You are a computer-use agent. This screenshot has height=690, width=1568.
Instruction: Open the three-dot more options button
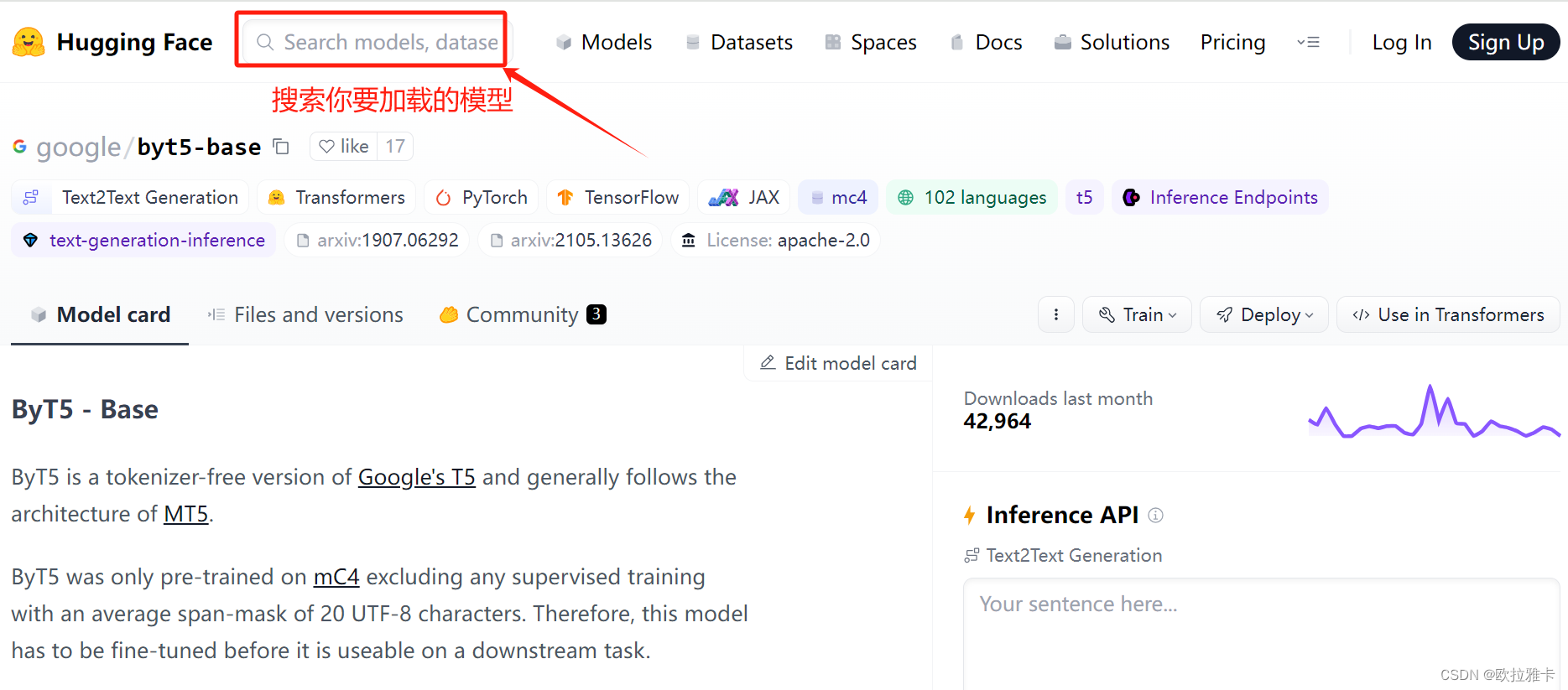1056,314
